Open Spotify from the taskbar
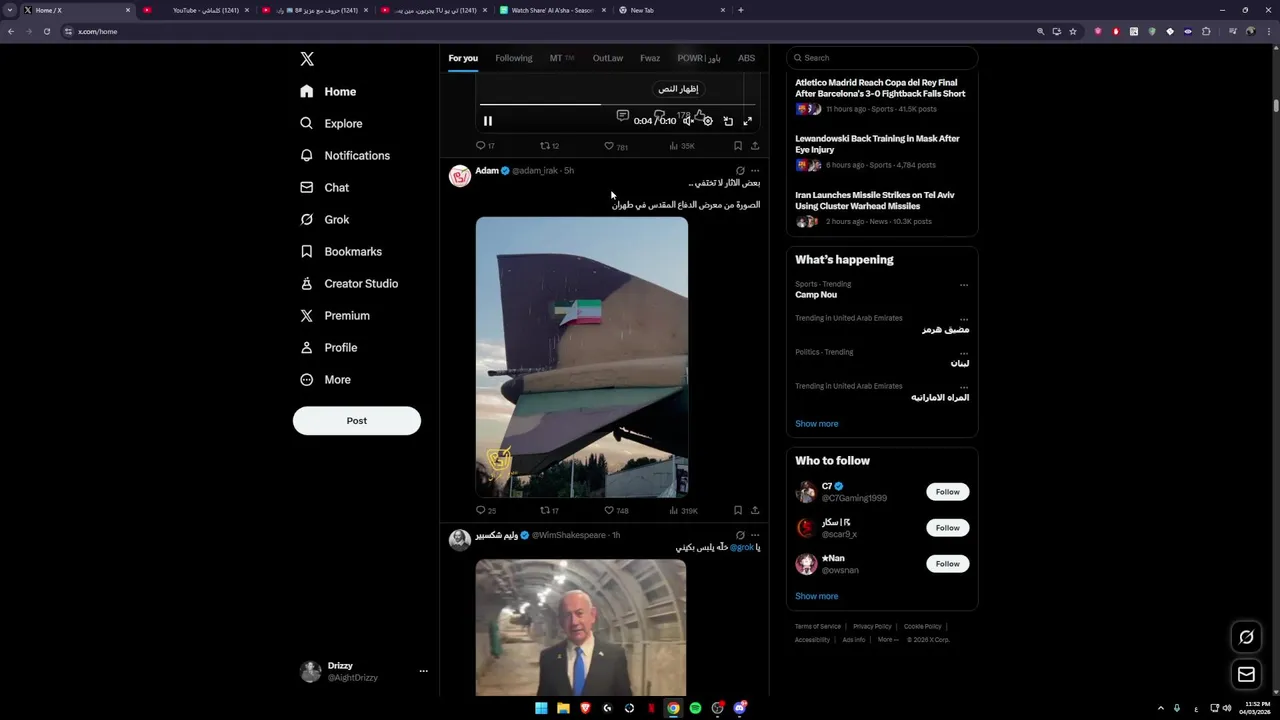This screenshot has height=720, width=1280. coord(695,708)
